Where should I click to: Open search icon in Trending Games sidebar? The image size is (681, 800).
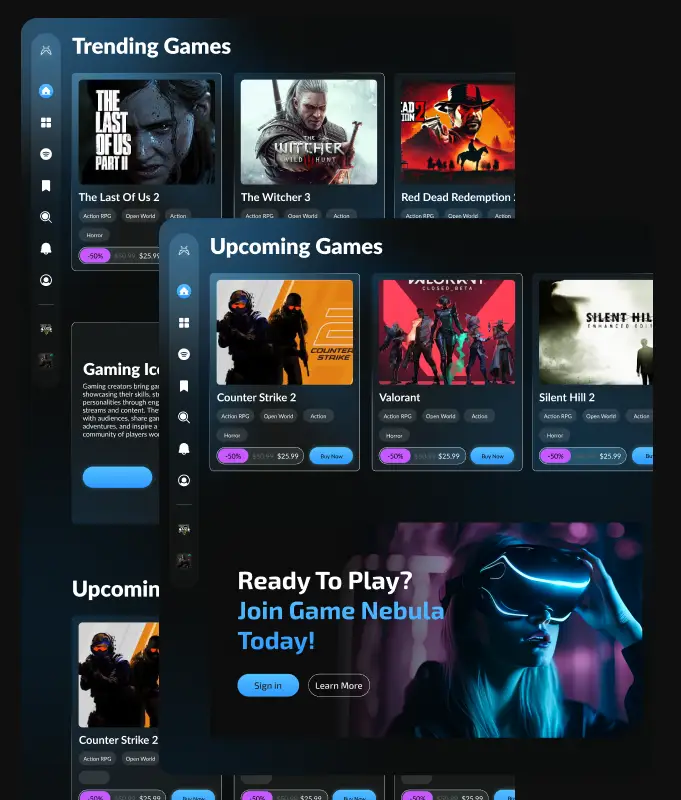tap(46, 217)
